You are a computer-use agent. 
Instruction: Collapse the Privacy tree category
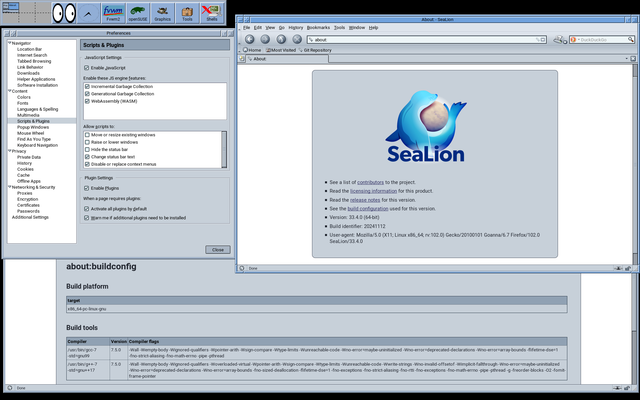coord(10,151)
